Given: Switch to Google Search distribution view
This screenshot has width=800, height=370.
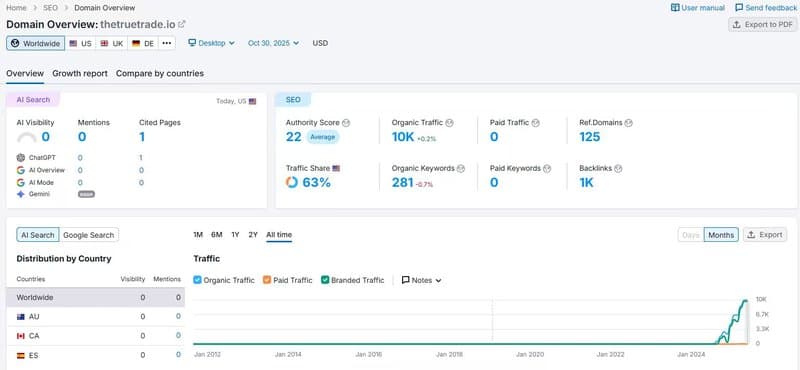Looking at the screenshot, I should click(x=89, y=235).
